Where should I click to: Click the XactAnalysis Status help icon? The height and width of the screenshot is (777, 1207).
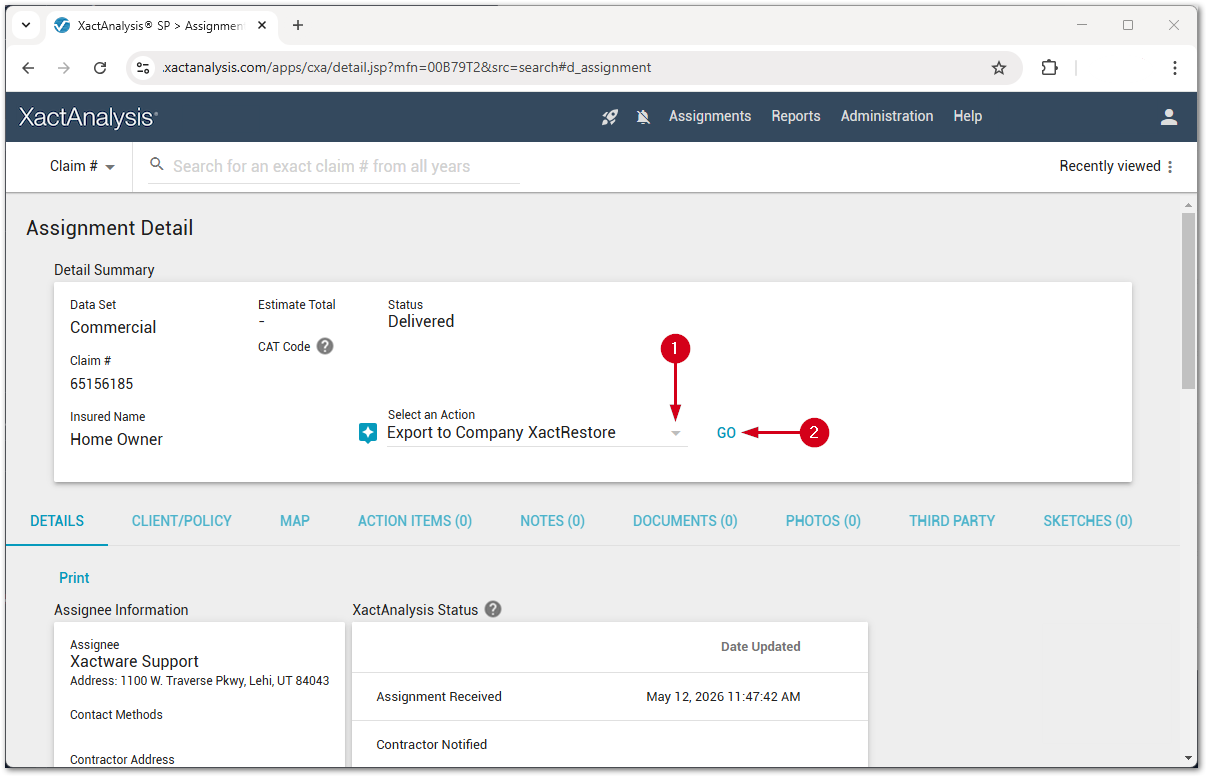[x=493, y=609]
